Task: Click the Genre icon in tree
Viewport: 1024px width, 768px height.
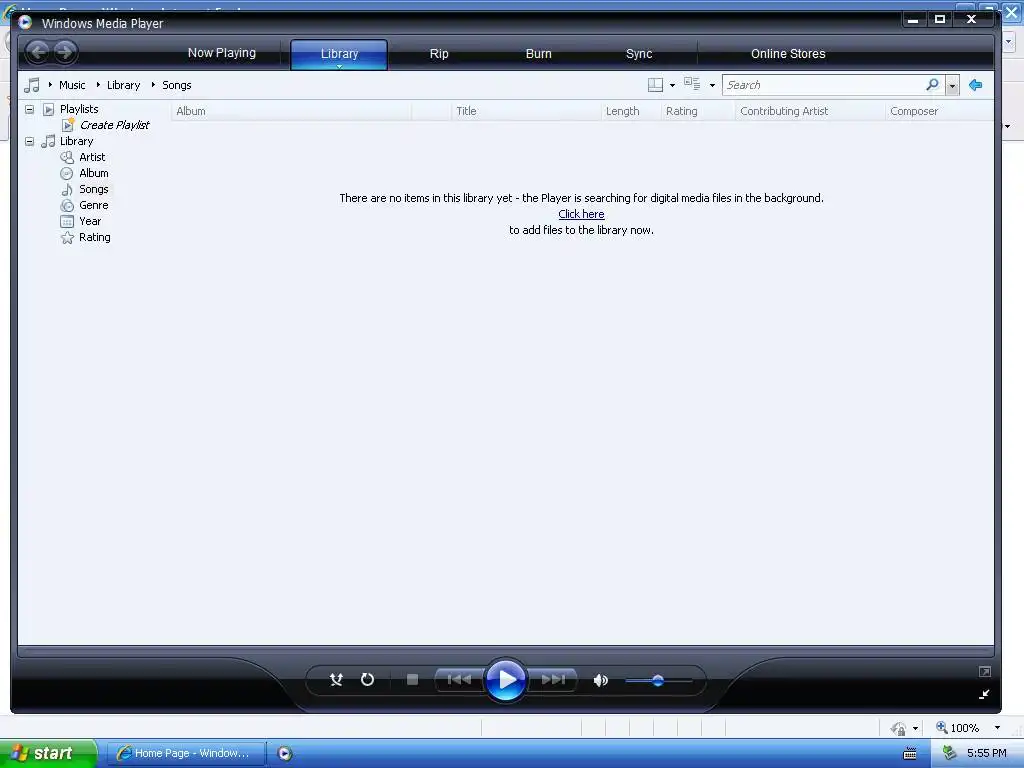Action: [67, 205]
